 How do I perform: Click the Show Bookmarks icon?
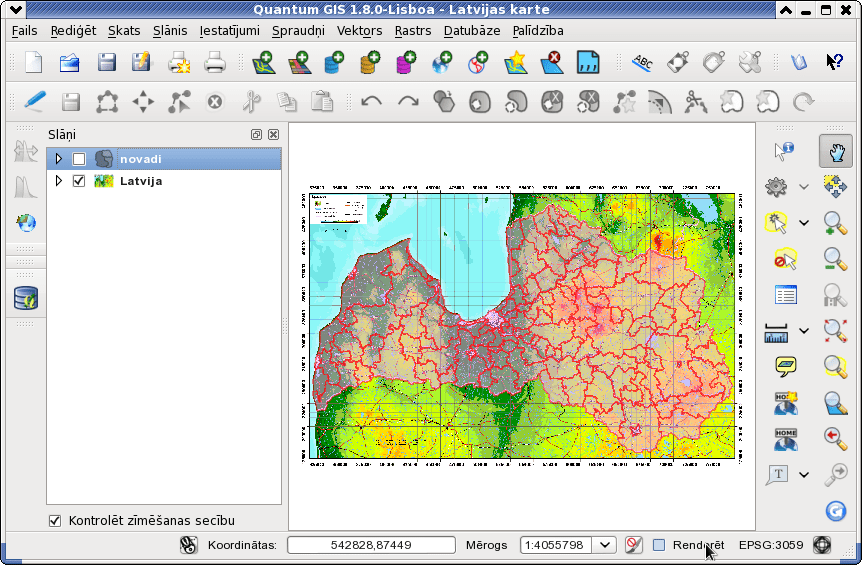[x=786, y=439]
